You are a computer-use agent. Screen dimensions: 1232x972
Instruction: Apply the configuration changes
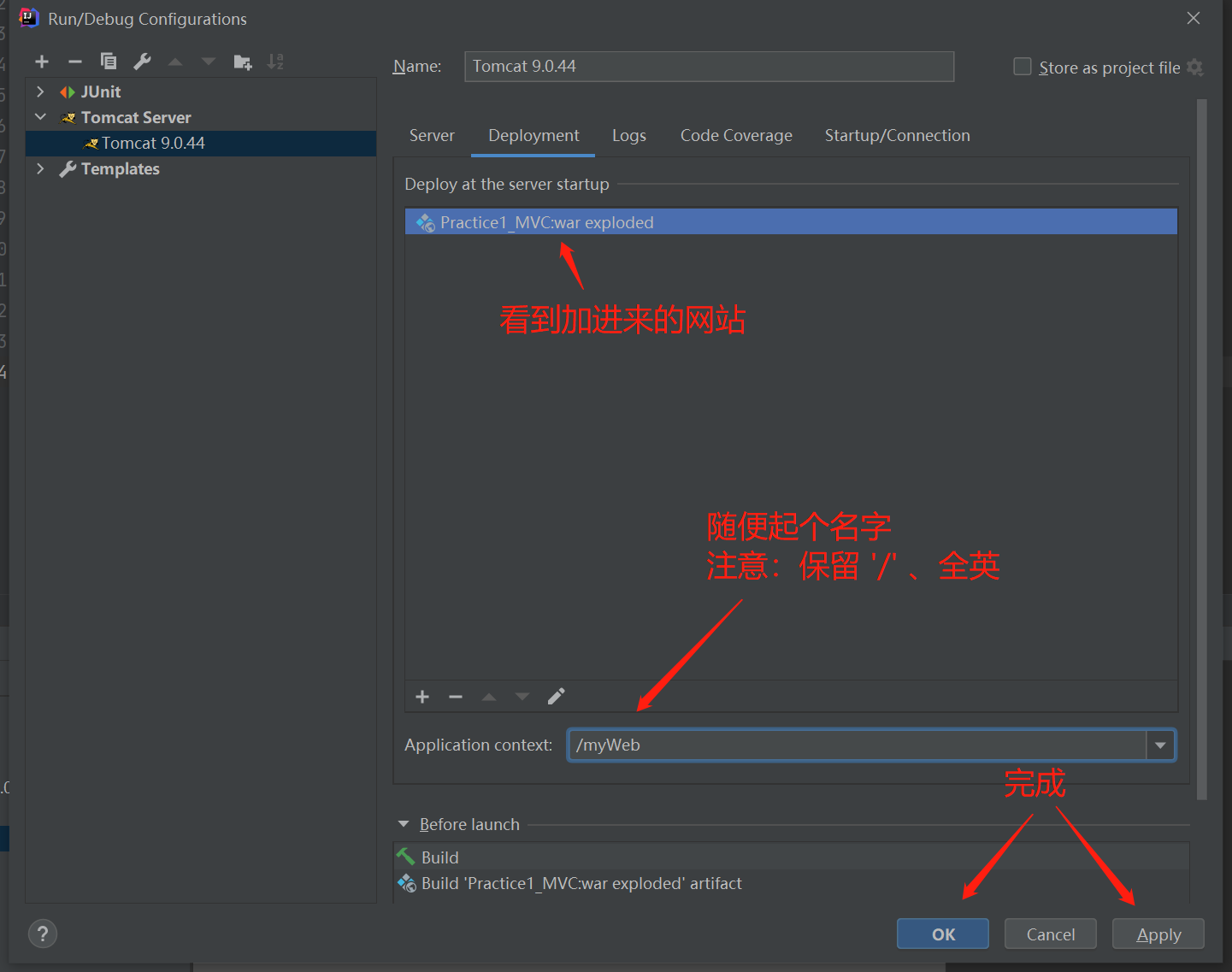click(x=1158, y=934)
